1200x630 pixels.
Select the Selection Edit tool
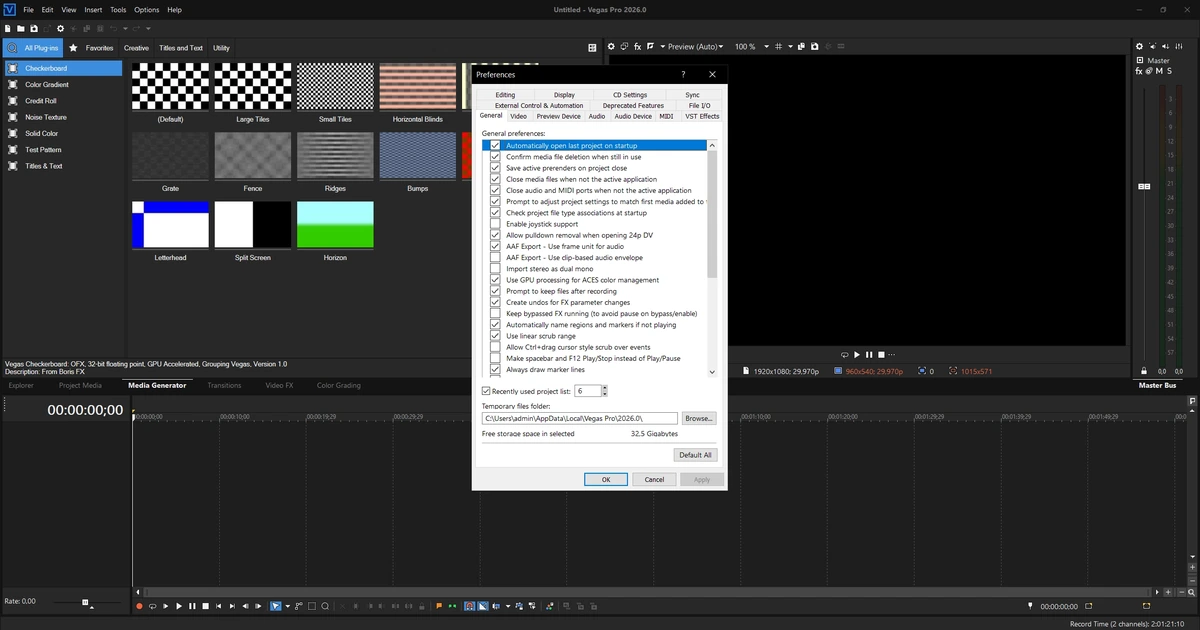point(311,606)
